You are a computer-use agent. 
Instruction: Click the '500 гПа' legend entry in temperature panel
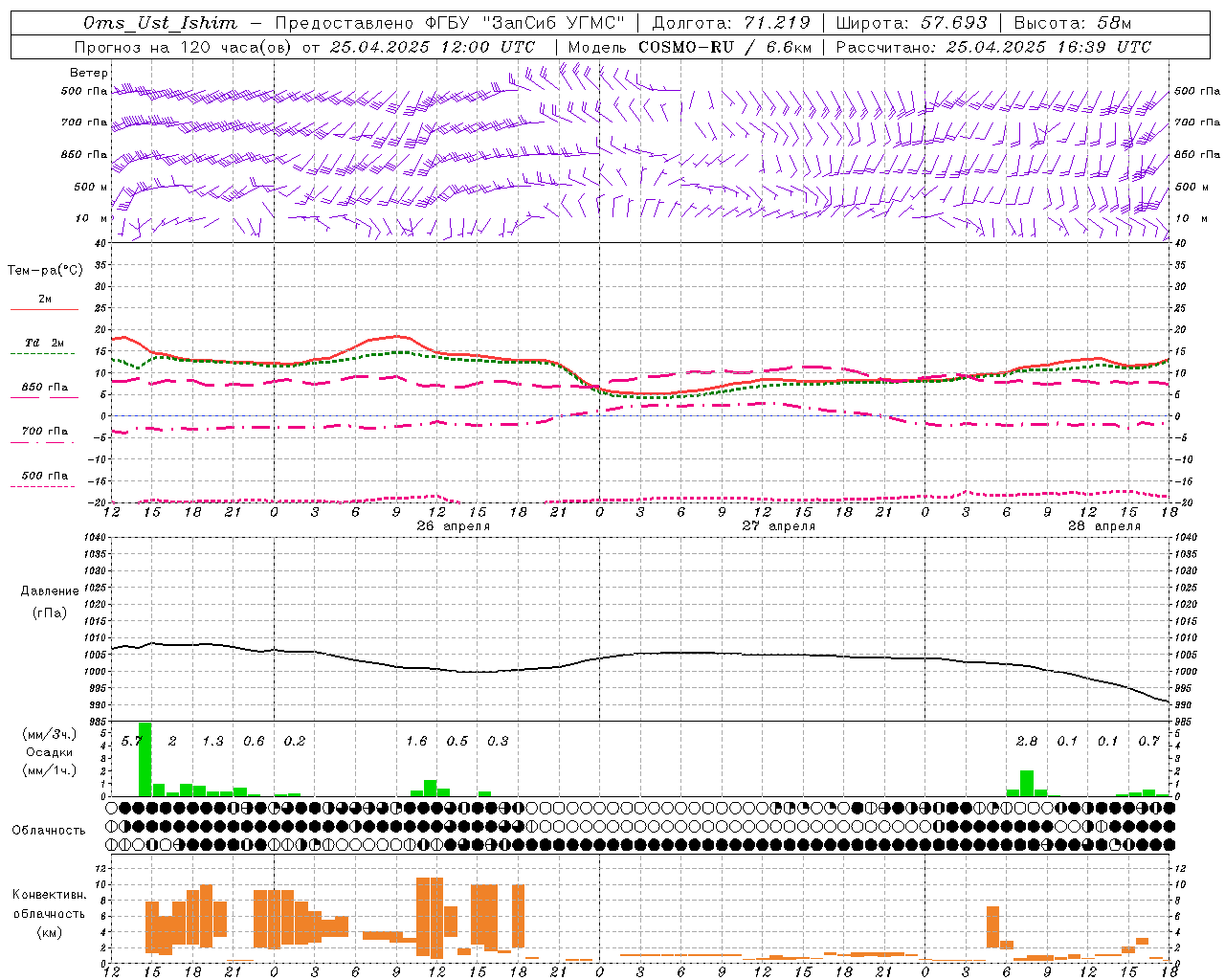[45, 476]
